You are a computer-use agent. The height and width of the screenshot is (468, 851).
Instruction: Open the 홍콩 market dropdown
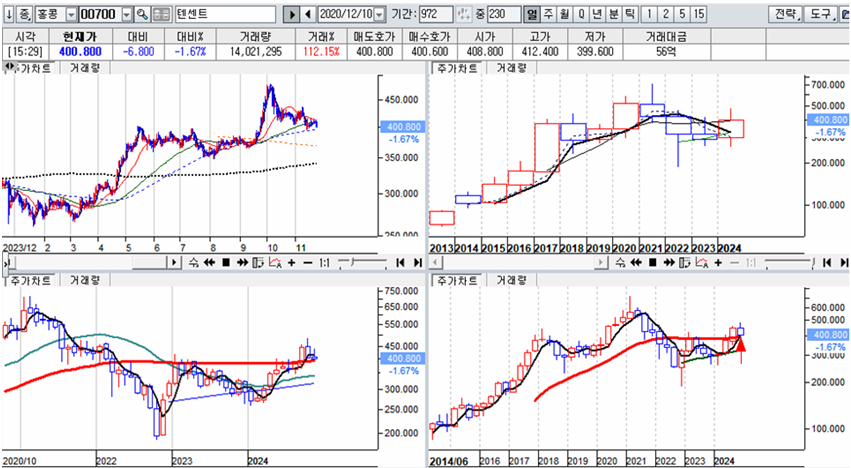[x=71, y=15]
